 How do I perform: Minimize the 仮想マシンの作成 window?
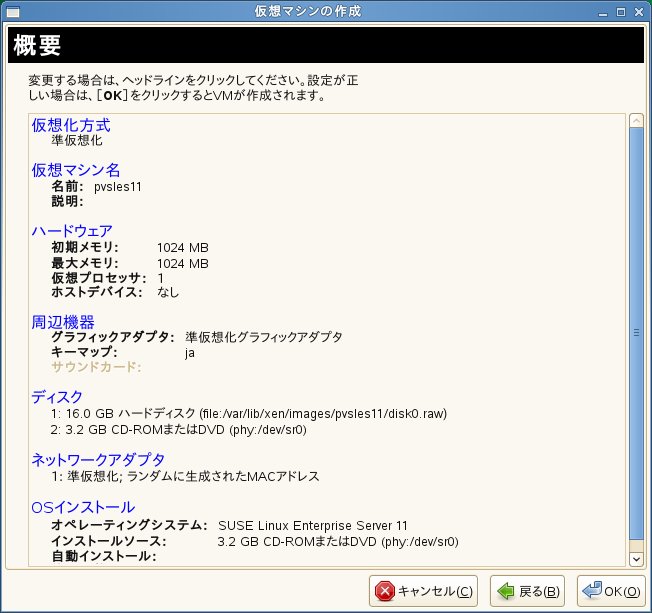coord(604,12)
